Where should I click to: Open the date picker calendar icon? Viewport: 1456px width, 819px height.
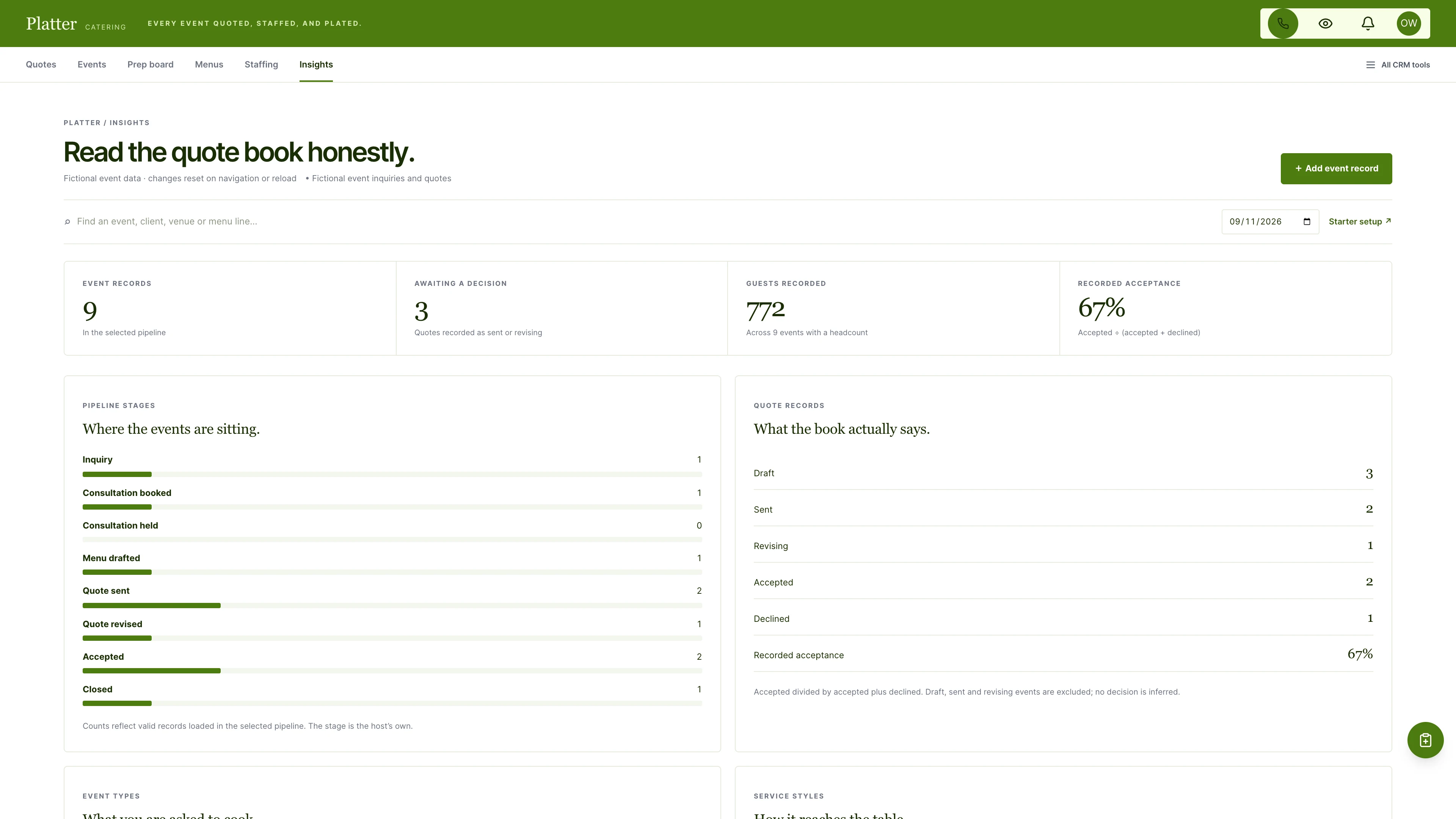point(1307,221)
